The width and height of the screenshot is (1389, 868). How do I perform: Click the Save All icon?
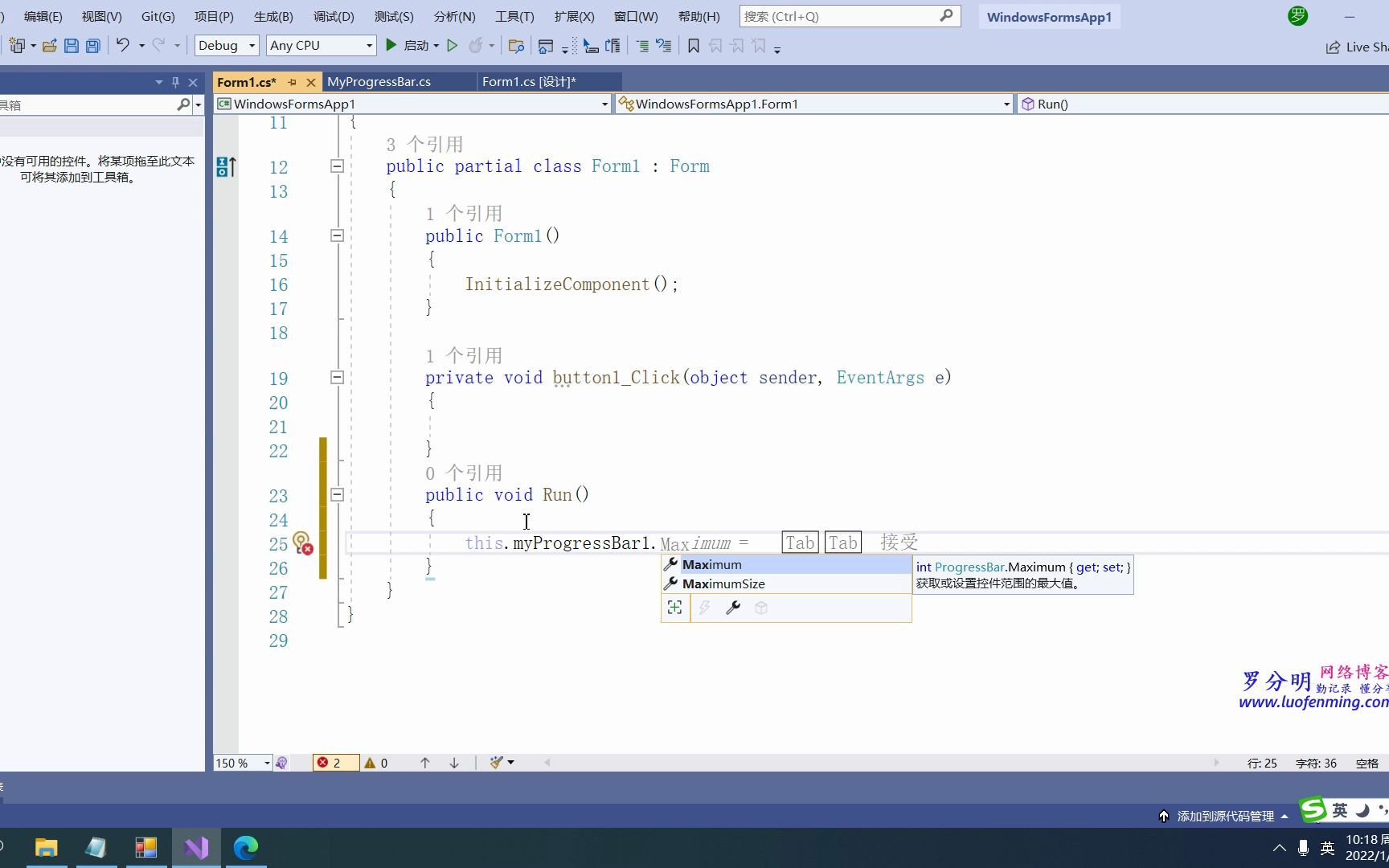click(x=92, y=46)
